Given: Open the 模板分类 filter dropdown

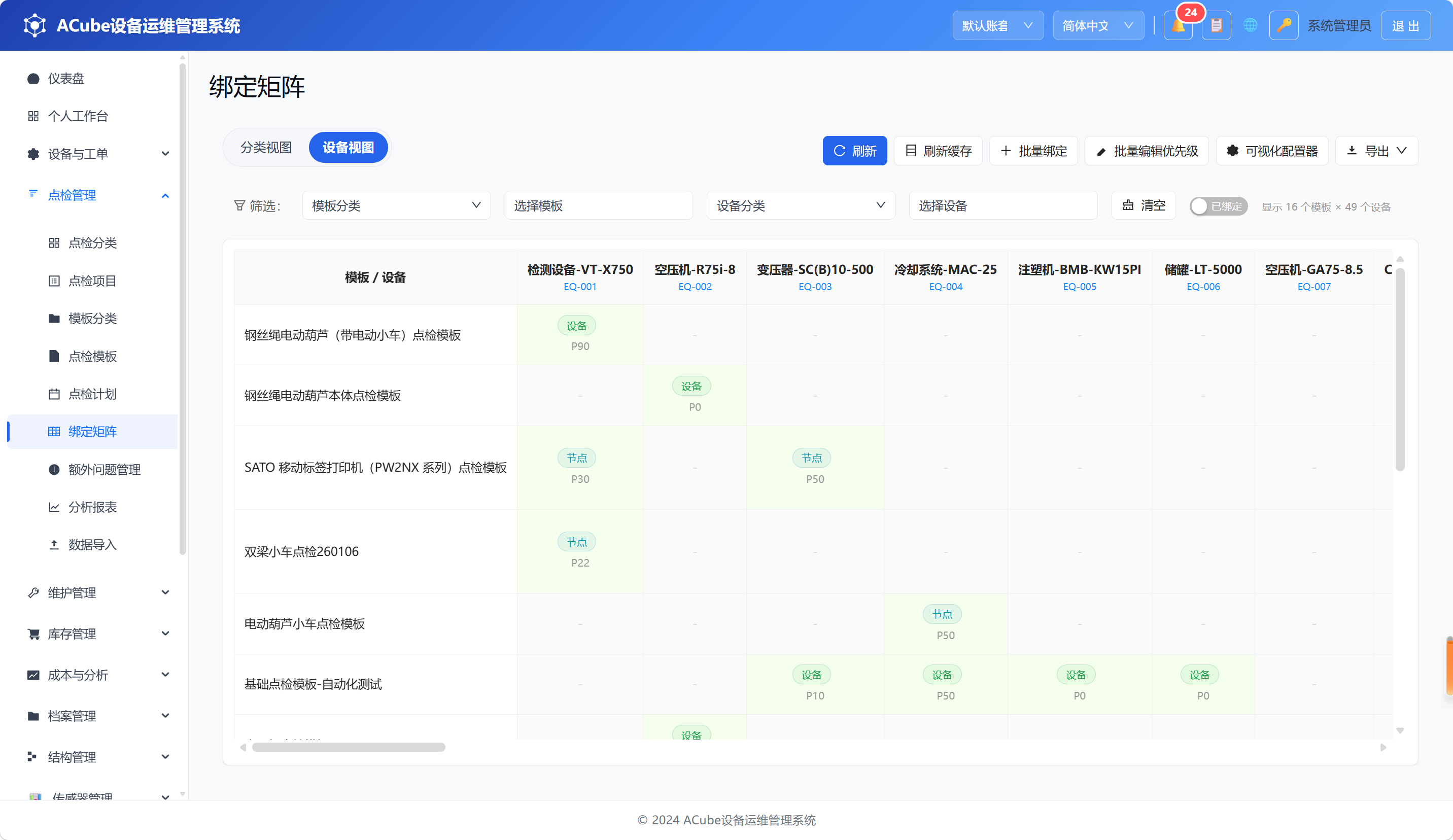Looking at the screenshot, I should (396, 205).
